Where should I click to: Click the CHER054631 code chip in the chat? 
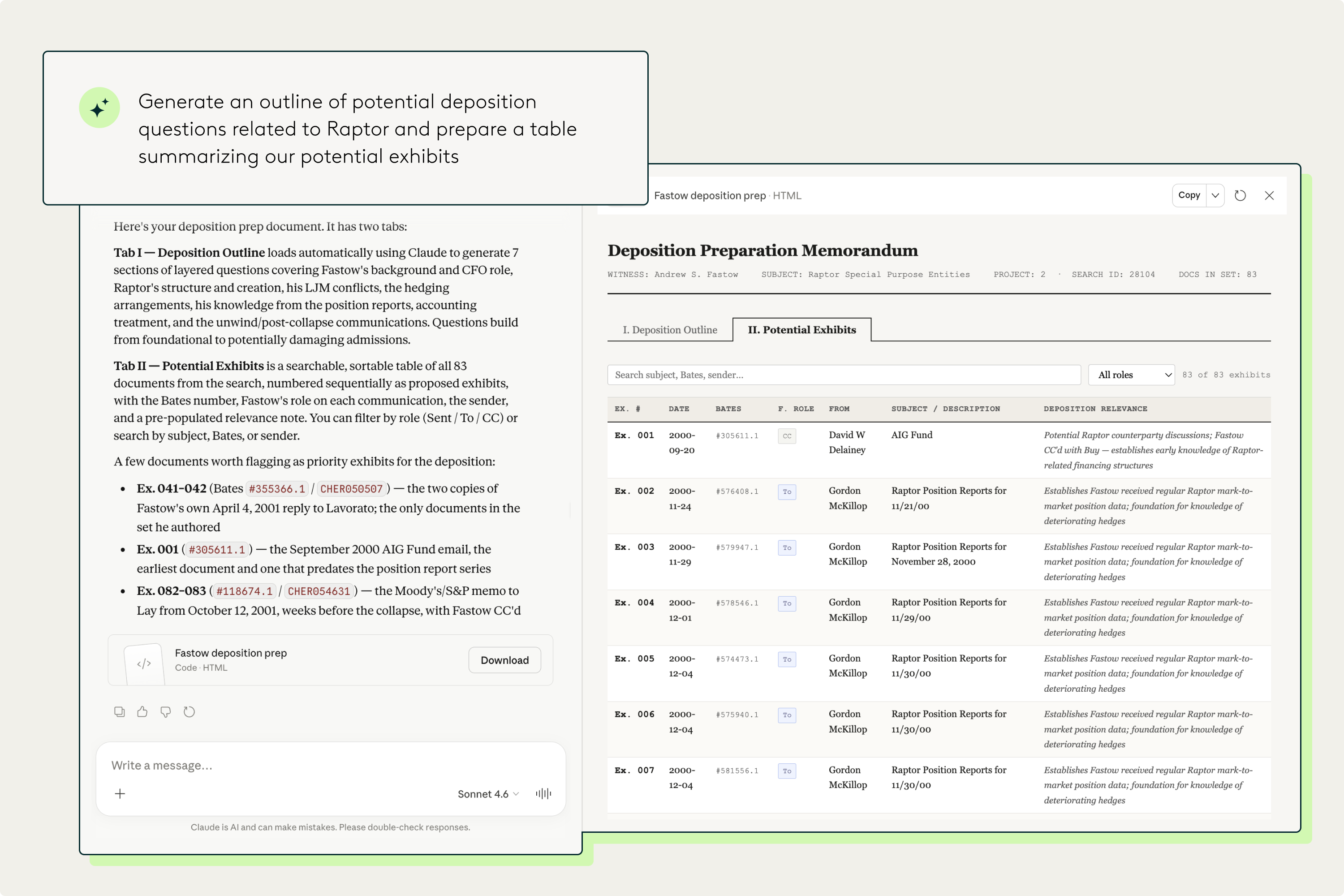(319, 591)
